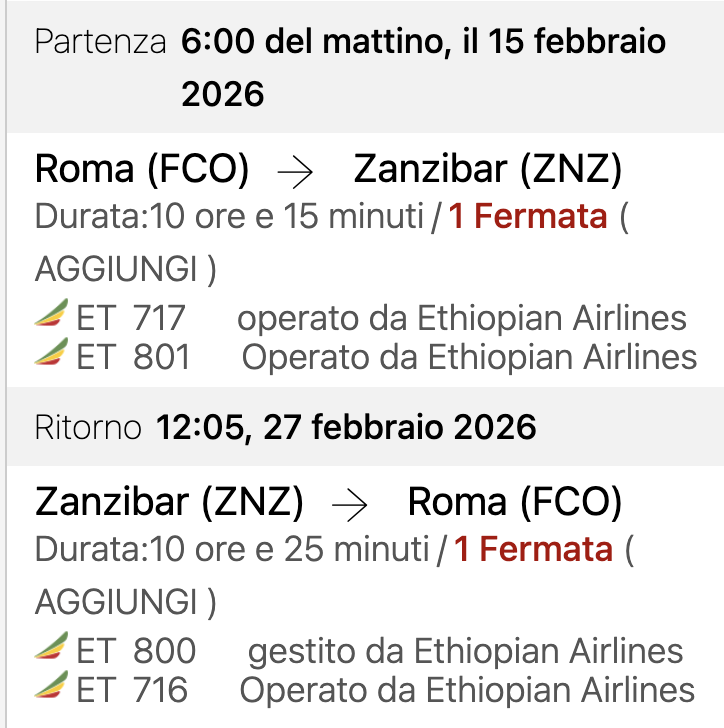Click the arrow from Roma to Zanzibar
The width and height of the screenshot is (724, 728).
pos(295,171)
